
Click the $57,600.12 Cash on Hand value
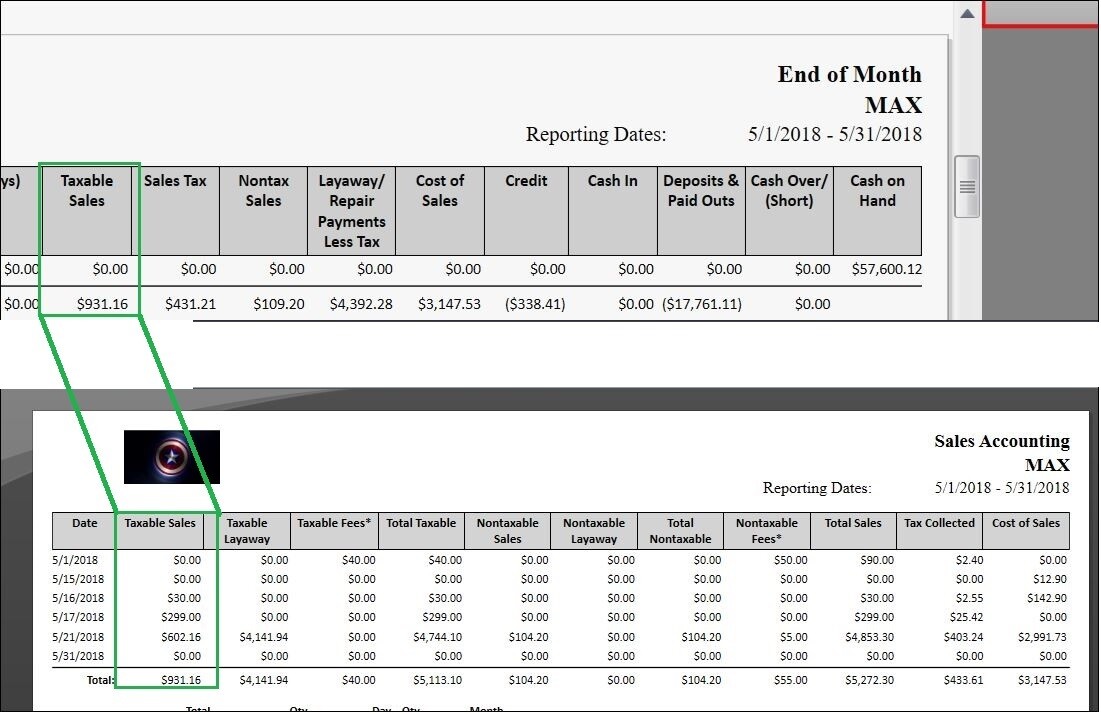point(887,269)
